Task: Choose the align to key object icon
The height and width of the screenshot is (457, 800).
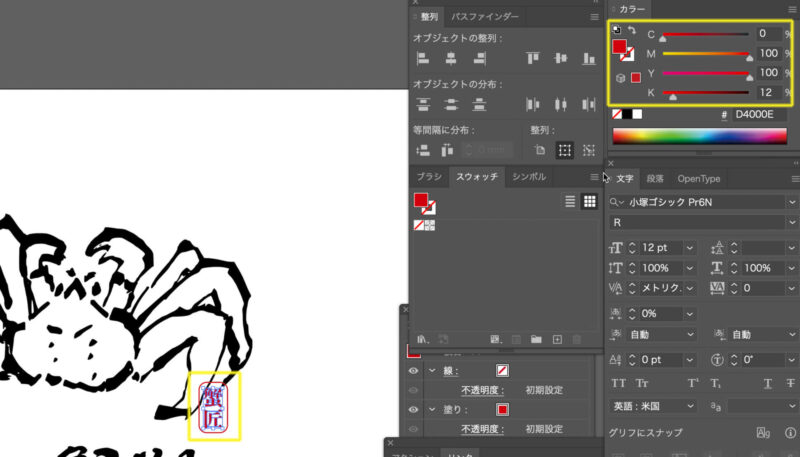Action: coord(589,150)
